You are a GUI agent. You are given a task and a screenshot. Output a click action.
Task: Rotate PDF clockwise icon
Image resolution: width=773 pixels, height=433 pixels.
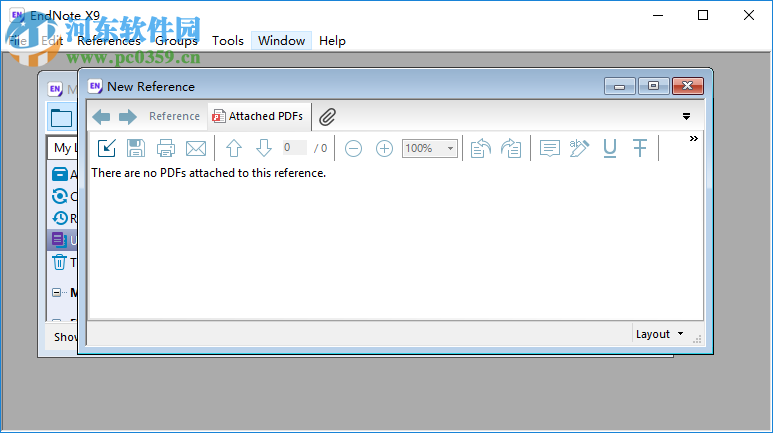pos(511,148)
